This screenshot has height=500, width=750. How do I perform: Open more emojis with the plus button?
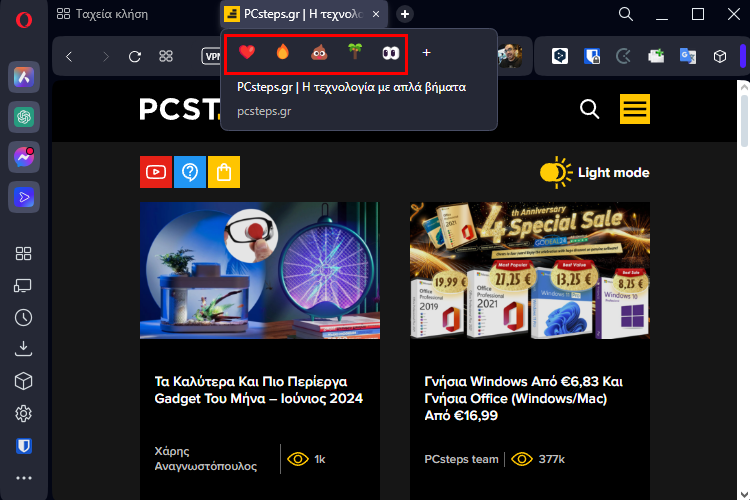pos(427,53)
